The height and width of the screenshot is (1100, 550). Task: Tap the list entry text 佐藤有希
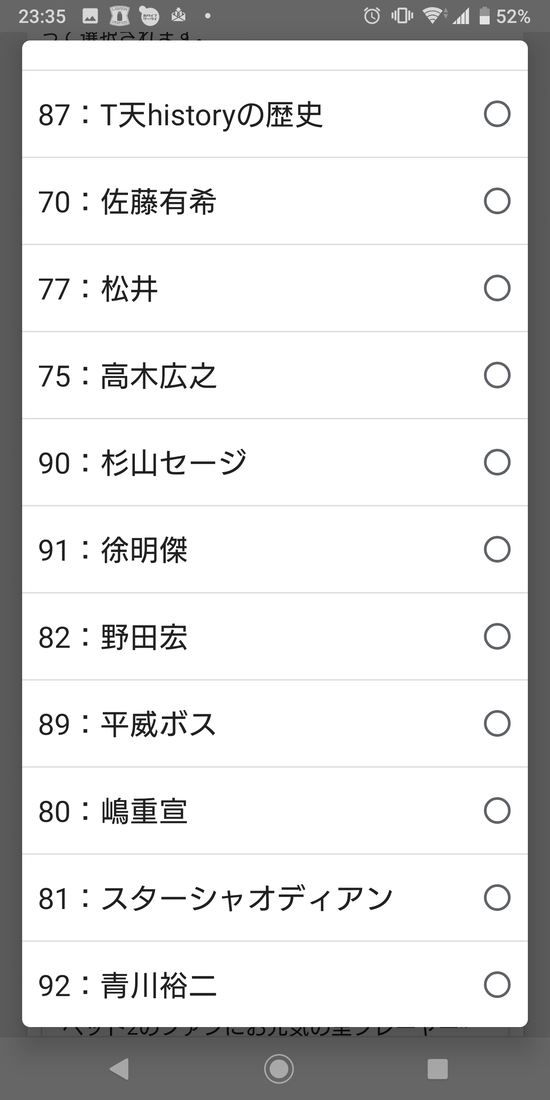coord(159,201)
